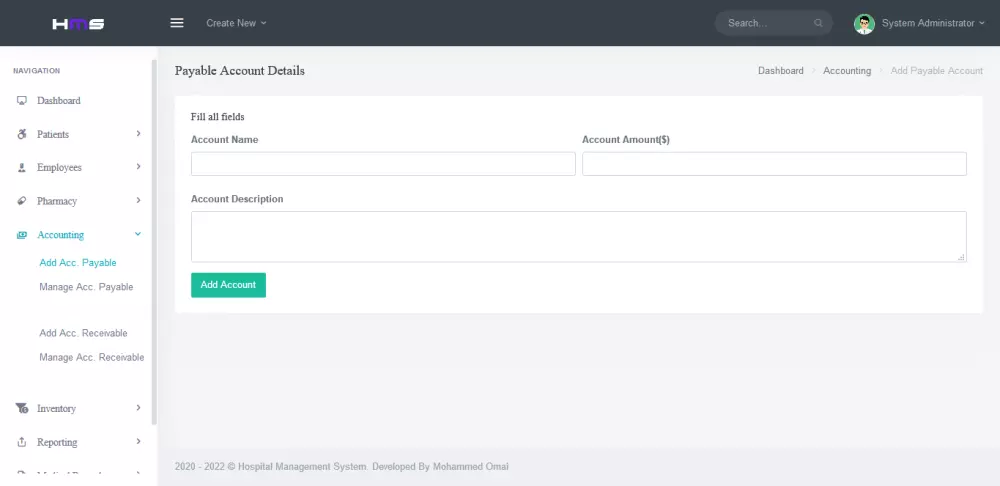Click the footer copyright text
This screenshot has width=1000, height=486.
342,467
